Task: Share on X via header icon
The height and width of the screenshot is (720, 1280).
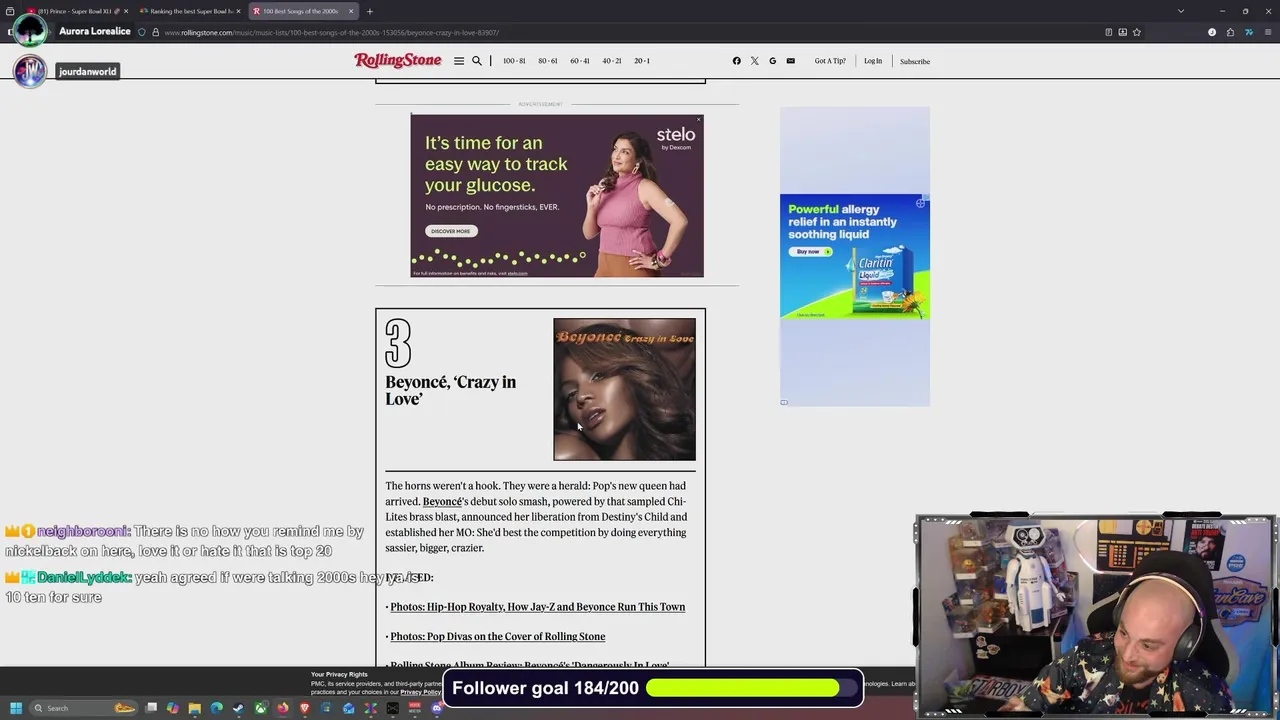Action: tap(755, 61)
